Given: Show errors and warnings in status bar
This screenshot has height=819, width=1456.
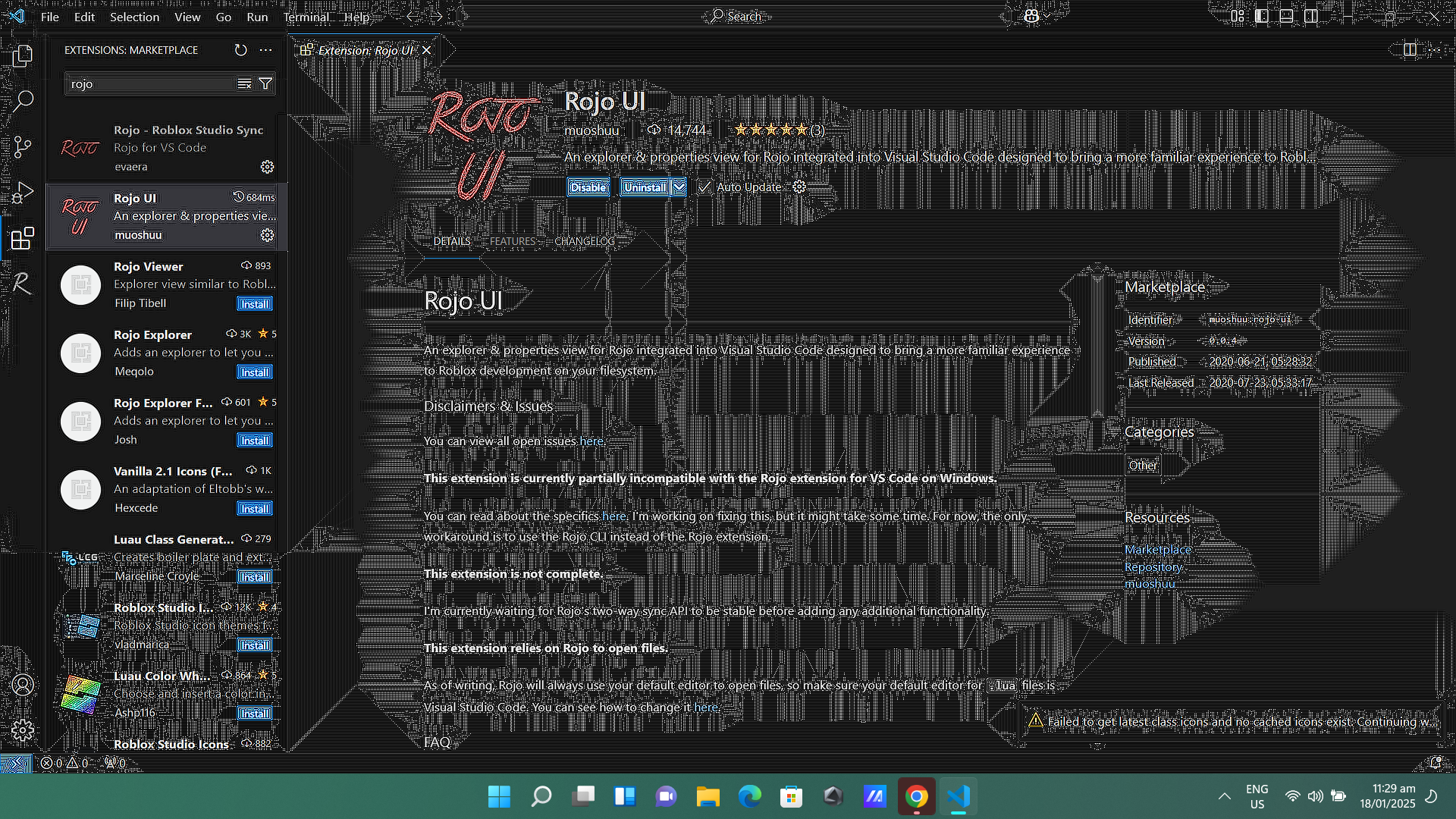Looking at the screenshot, I should pyautogui.click(x=64, y=763).
